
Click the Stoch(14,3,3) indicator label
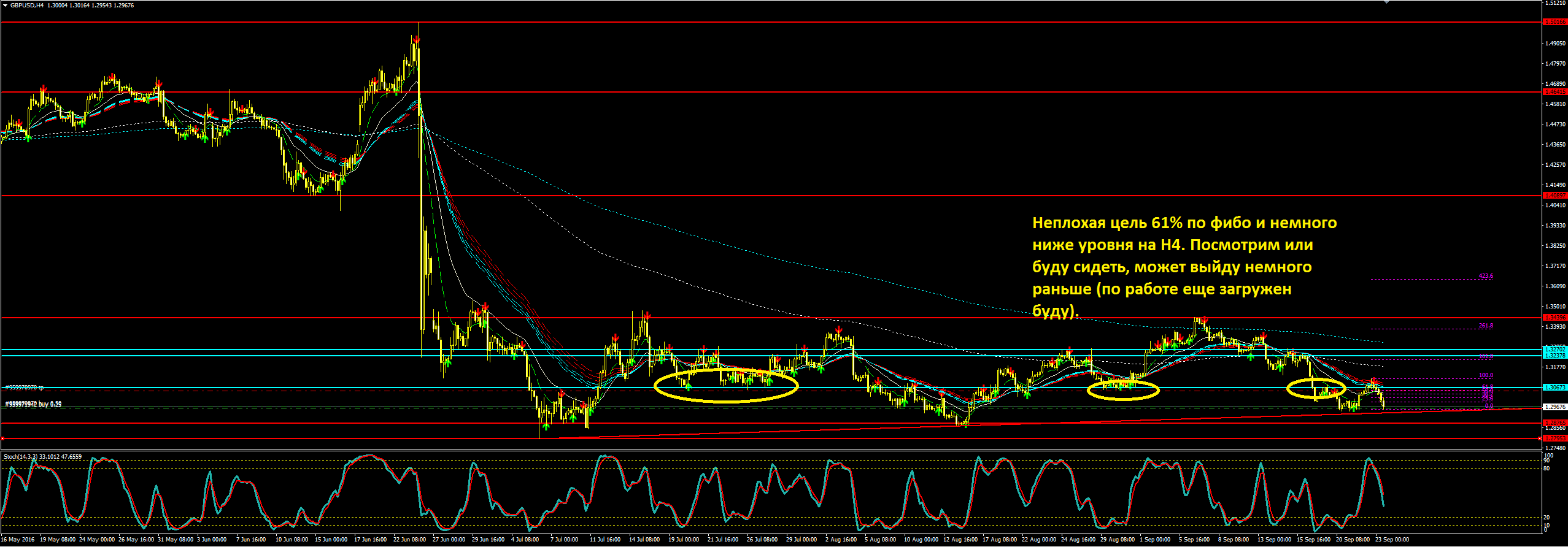point(43,457)
